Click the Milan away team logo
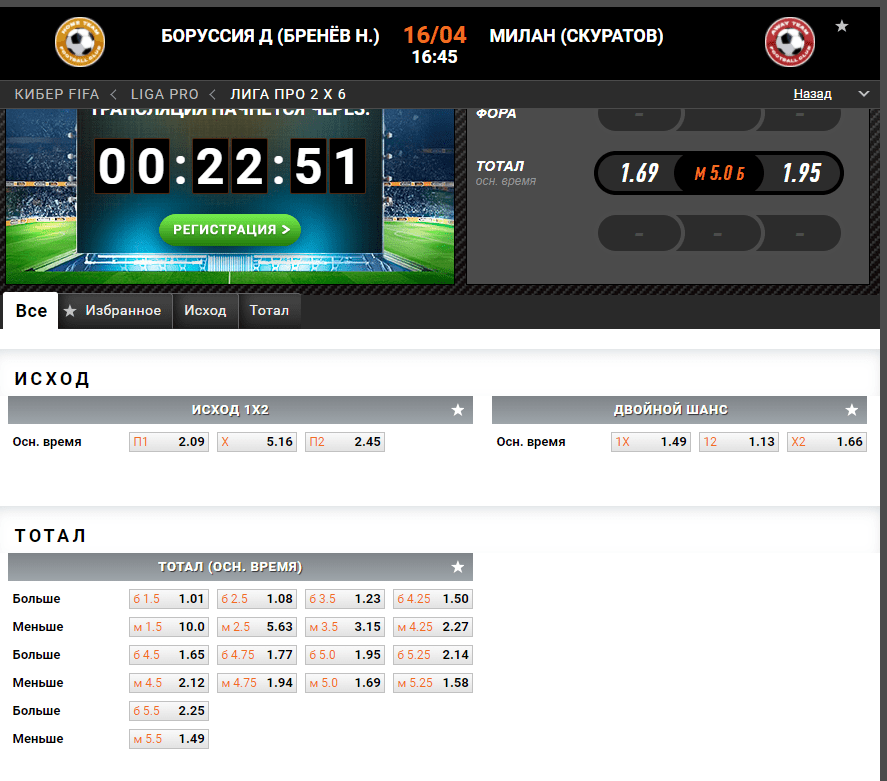This screenshot has width=887, height=781. 790,42
